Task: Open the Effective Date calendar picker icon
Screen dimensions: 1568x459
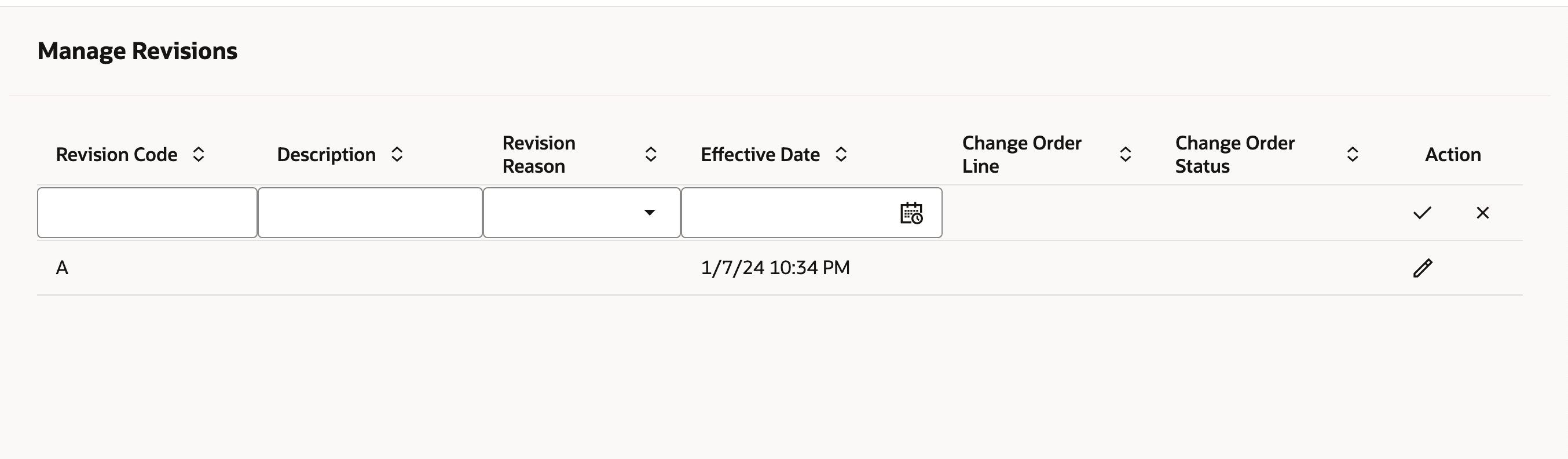Action: [911, 213]
